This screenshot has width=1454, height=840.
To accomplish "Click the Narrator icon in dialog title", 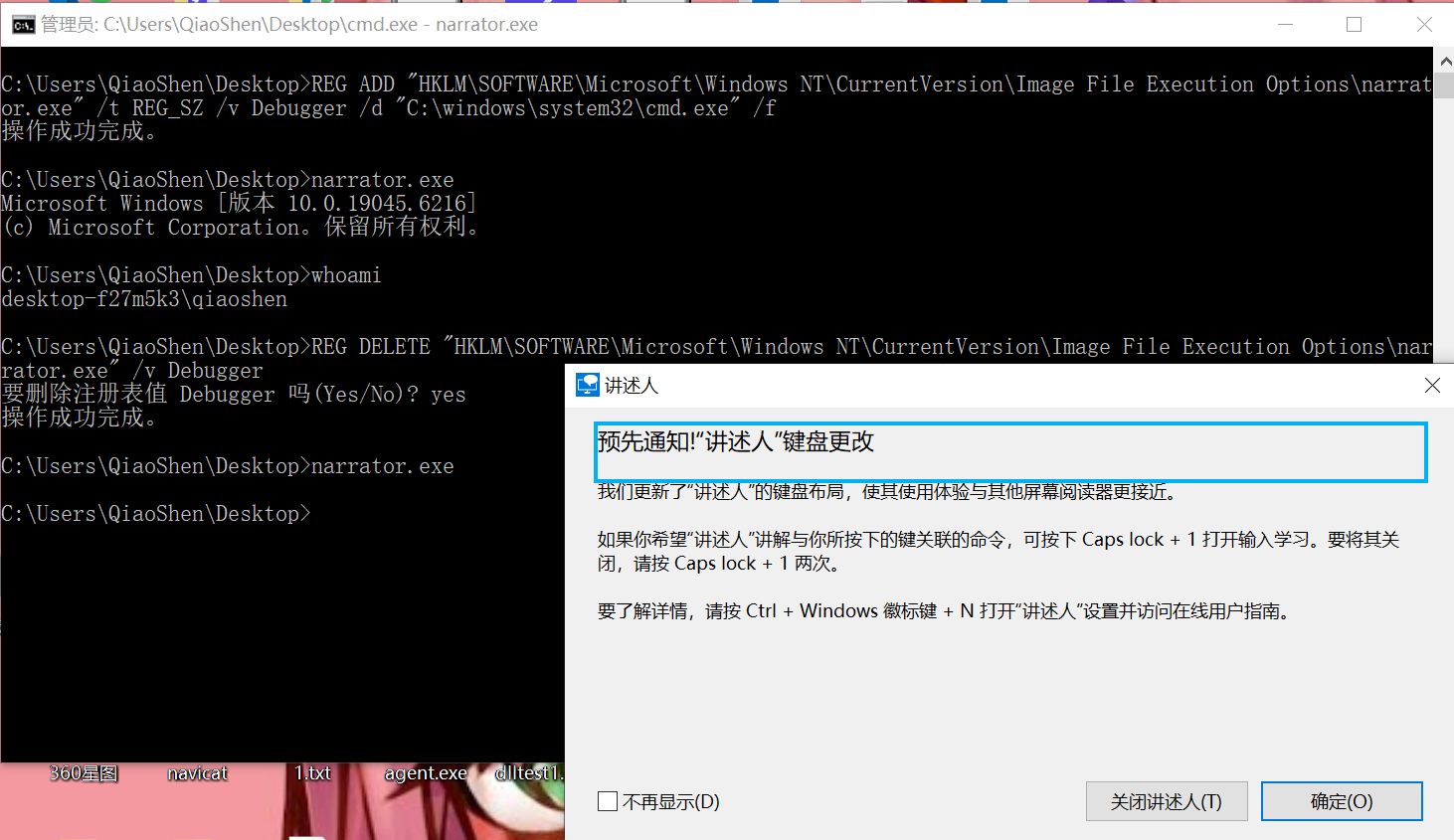I will tap(588, 385).
